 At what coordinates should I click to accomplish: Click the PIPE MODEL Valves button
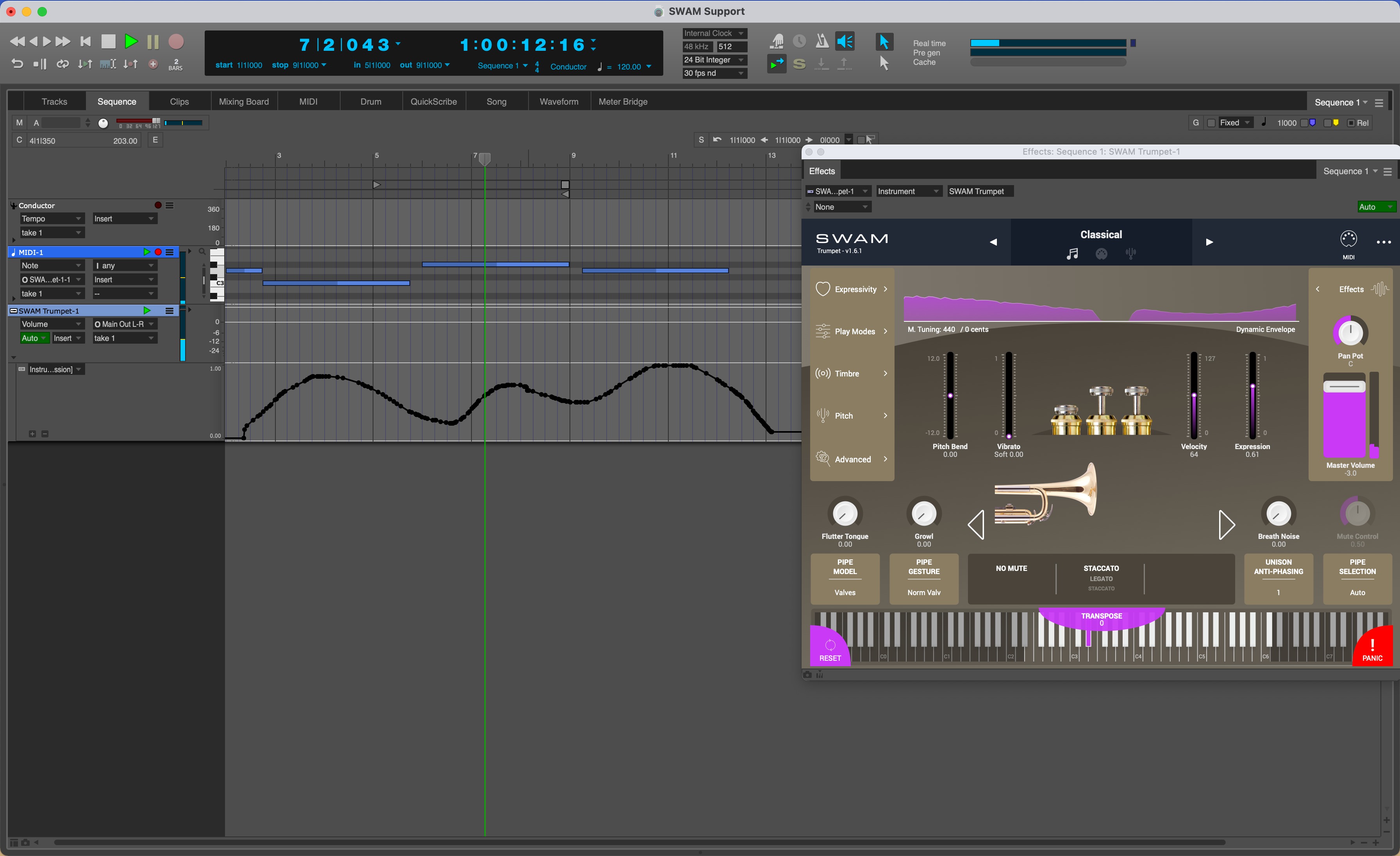(845, 578)
